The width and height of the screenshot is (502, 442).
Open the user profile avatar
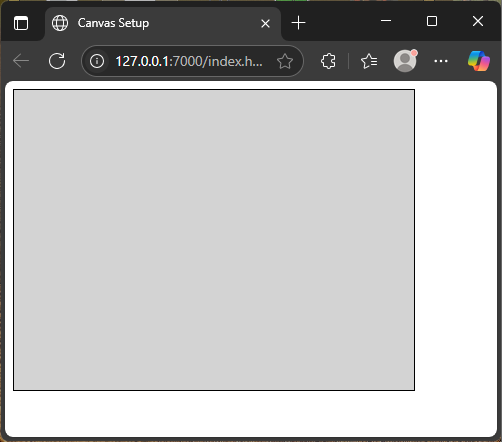coord(405,61)
